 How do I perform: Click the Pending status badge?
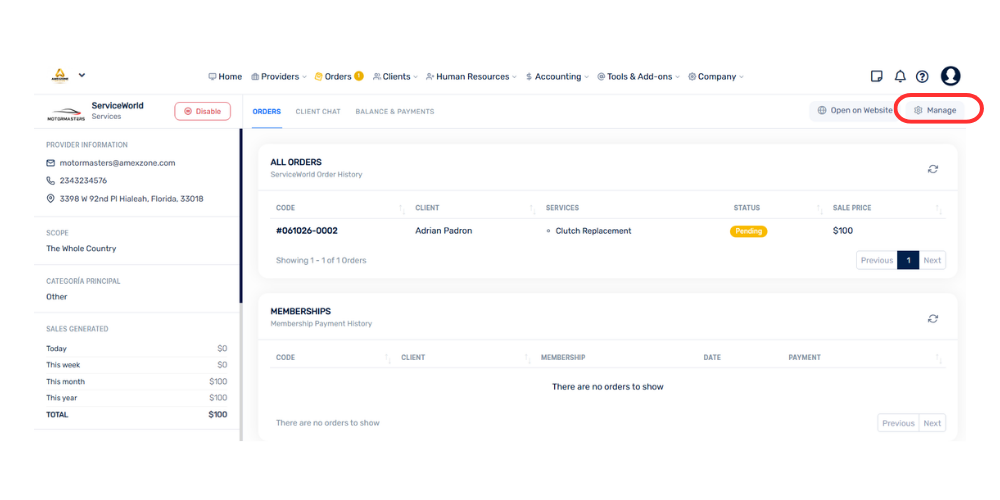tap(749, 231)
